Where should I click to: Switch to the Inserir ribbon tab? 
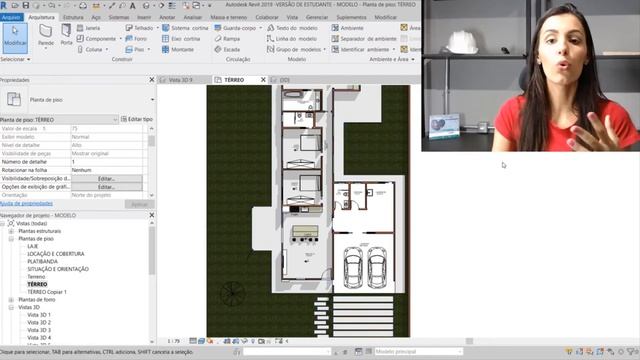click(144, 17)
